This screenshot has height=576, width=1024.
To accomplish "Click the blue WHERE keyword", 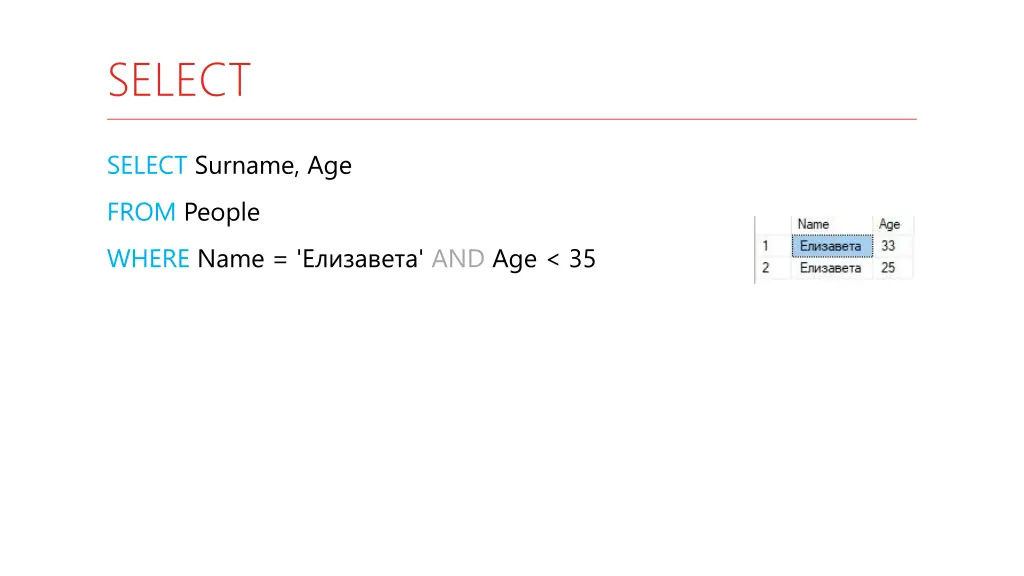I will 148,259.
